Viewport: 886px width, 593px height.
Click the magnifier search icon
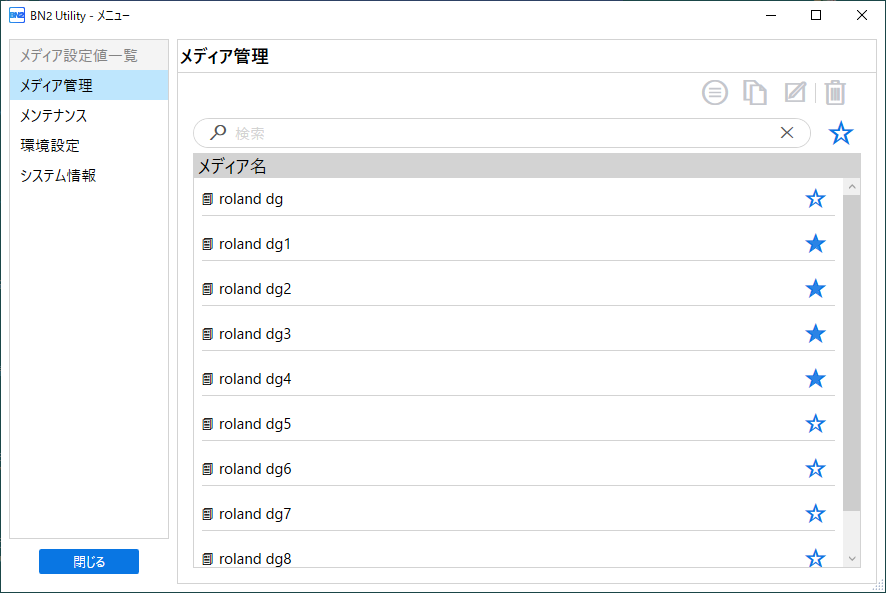[218, 133]
